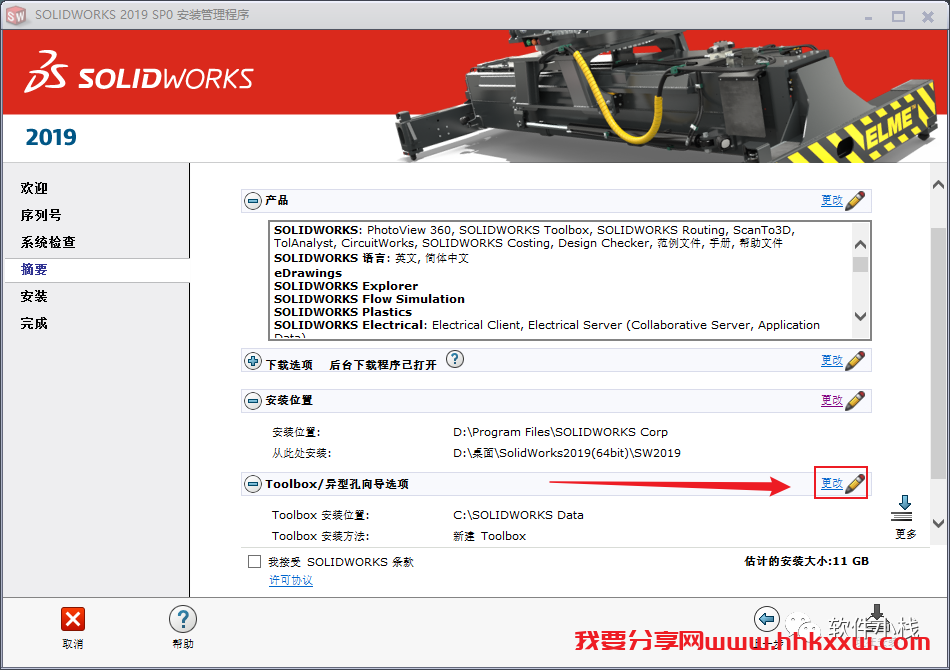This screenshot has width=950, height=670.
Task: Click the red X cancel icon
Action: click(x=73, y=619)
